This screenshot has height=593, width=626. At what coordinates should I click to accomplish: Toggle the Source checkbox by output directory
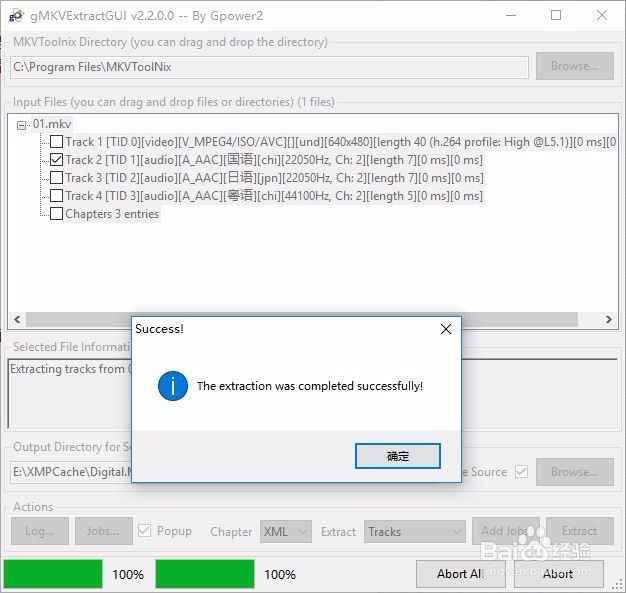pyautogui.click(x=521, y=472)
